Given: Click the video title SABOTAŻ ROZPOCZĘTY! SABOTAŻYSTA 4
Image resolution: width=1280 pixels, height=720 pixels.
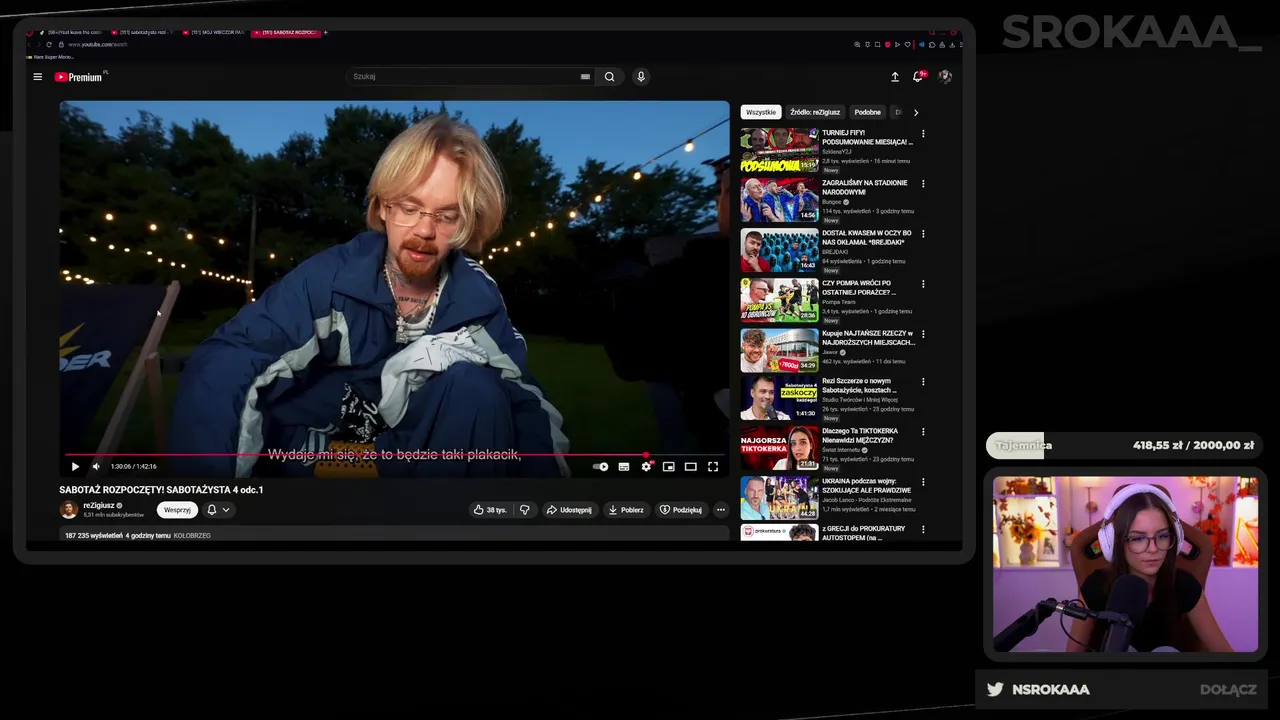Looking at the screenshot, I should [x=161, y=490].
